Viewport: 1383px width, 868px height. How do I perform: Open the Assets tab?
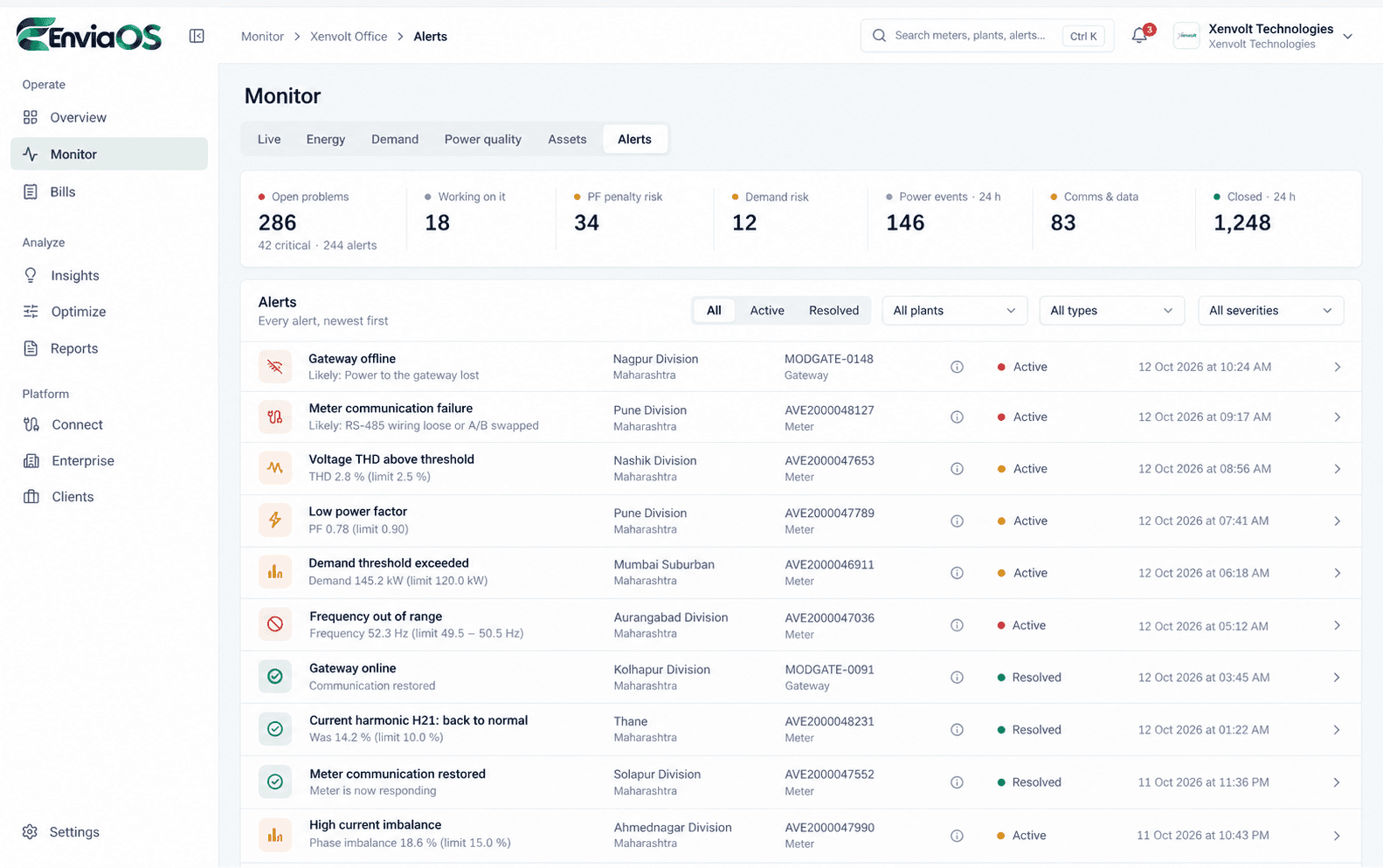(x=567, y=140)
